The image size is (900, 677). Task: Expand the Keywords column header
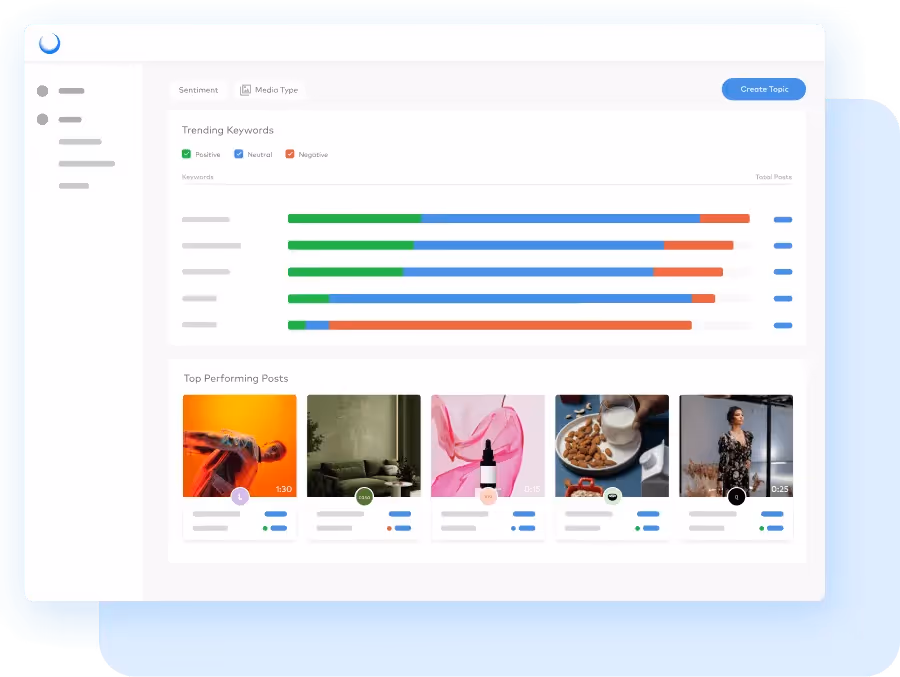(195, 176)
